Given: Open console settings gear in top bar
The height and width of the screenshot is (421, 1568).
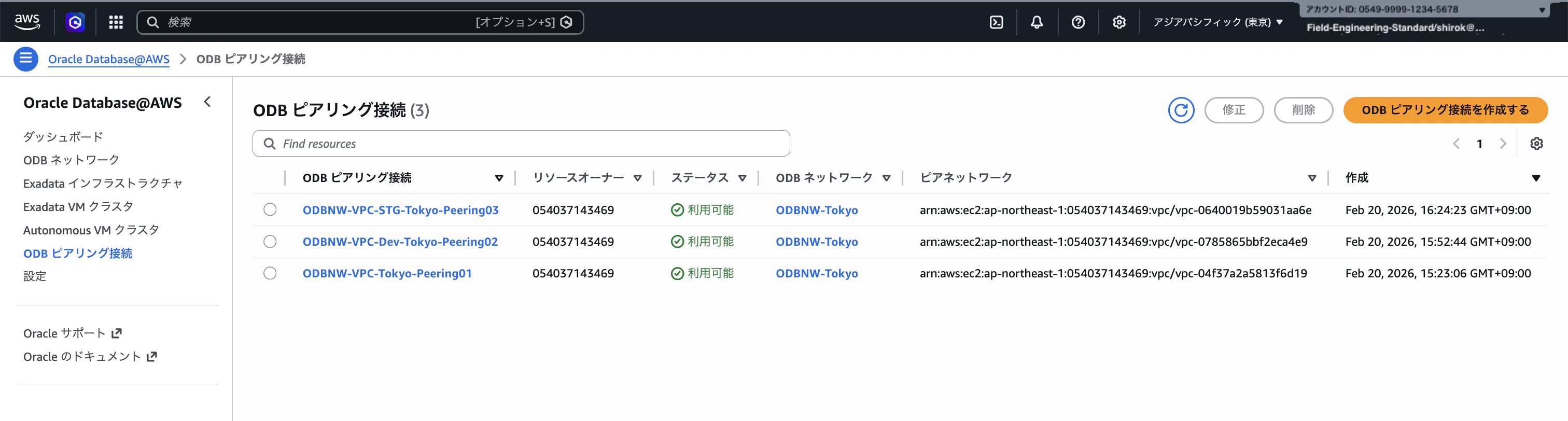Looking at the screenshot, I should pyautogui.click(x=1119, y=22).
